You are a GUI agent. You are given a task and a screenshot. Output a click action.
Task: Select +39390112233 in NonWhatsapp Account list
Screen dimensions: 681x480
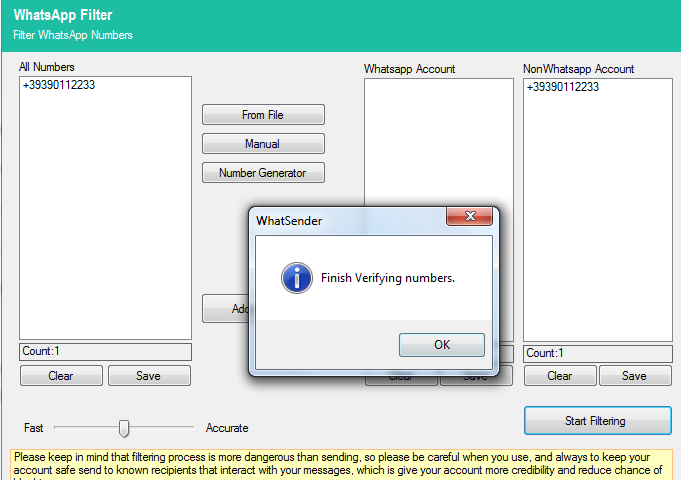(x=563, y=87)
